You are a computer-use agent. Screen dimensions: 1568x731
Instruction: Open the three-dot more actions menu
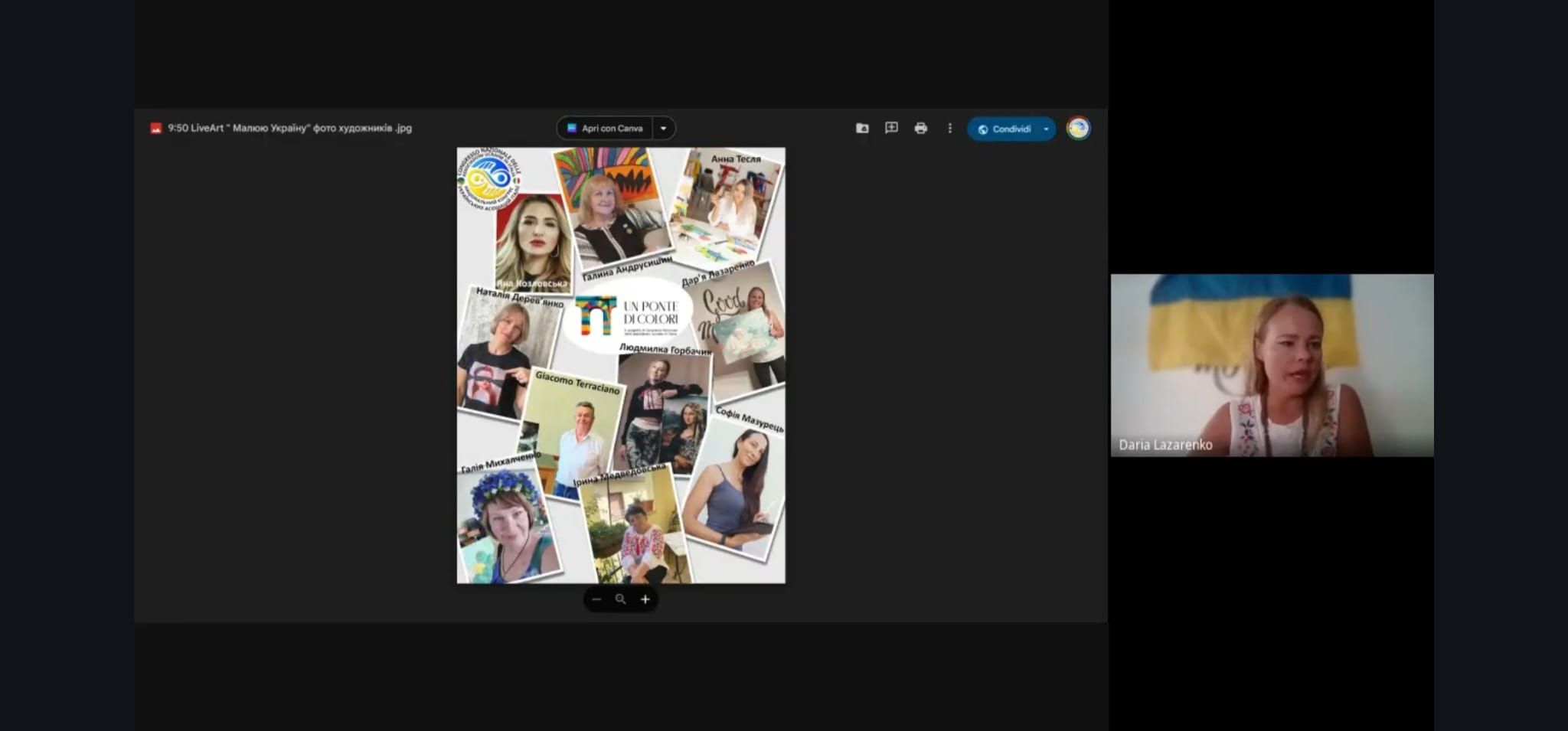click(949, 129)
